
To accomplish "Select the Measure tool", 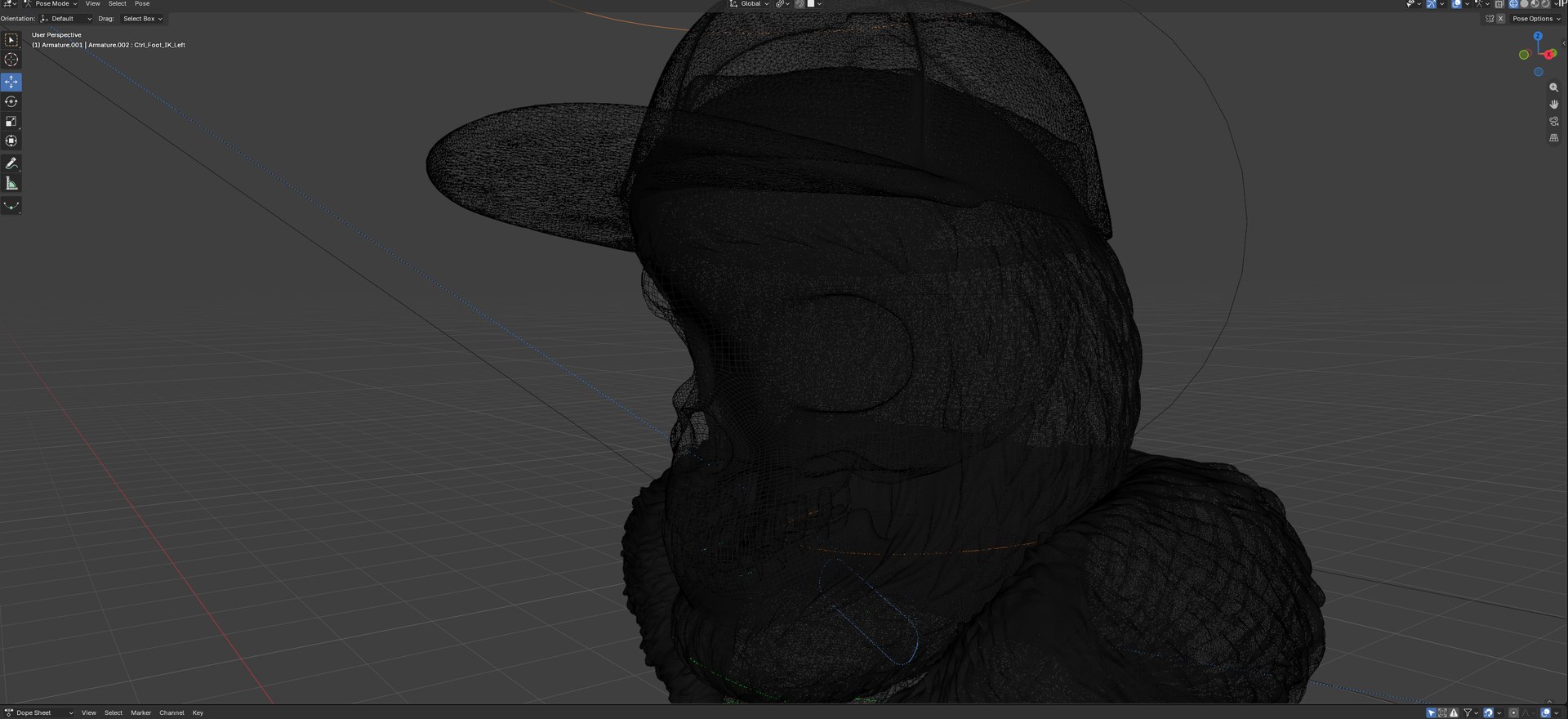I will point(11,183).
